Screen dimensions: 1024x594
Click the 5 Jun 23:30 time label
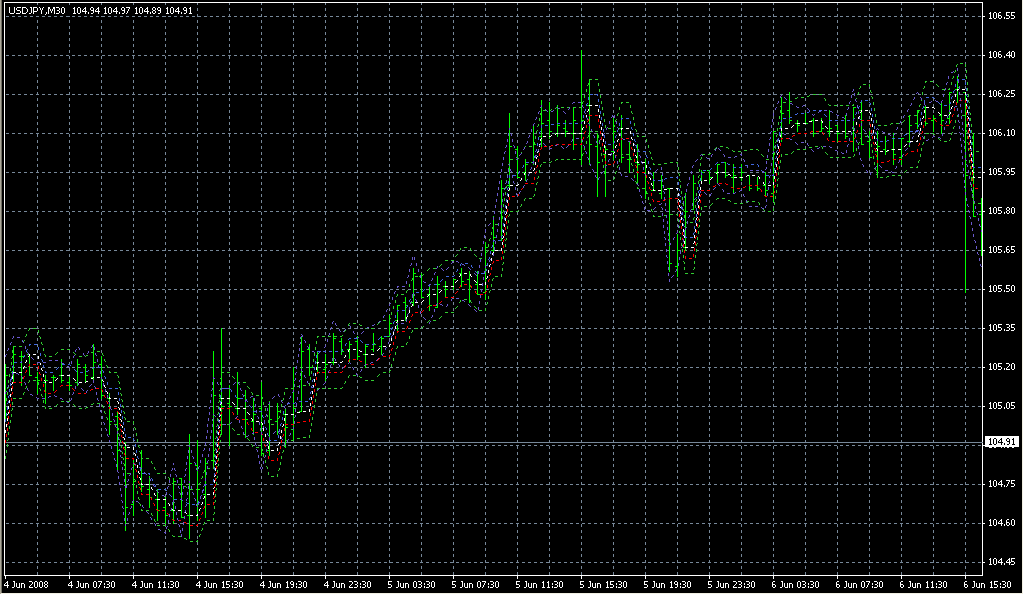tap(732, 584)
